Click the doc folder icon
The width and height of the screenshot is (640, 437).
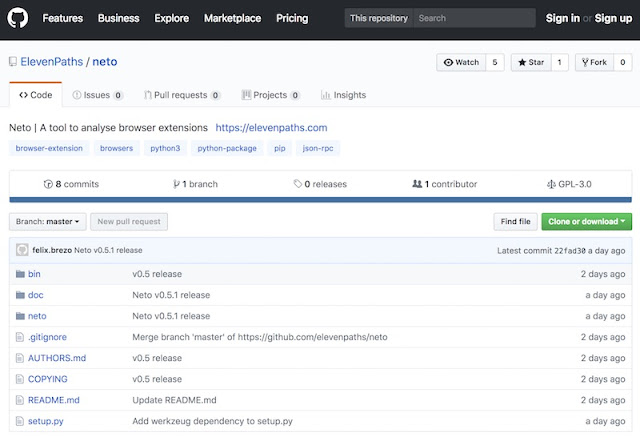point(20,295)
